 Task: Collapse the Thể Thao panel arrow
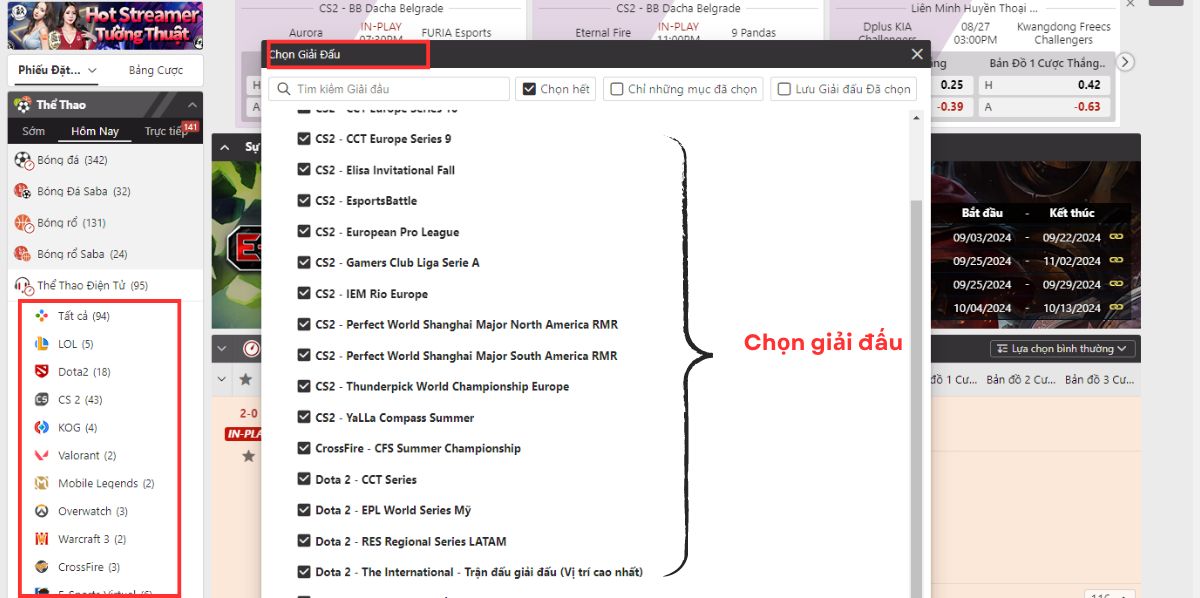click(192, 105)
